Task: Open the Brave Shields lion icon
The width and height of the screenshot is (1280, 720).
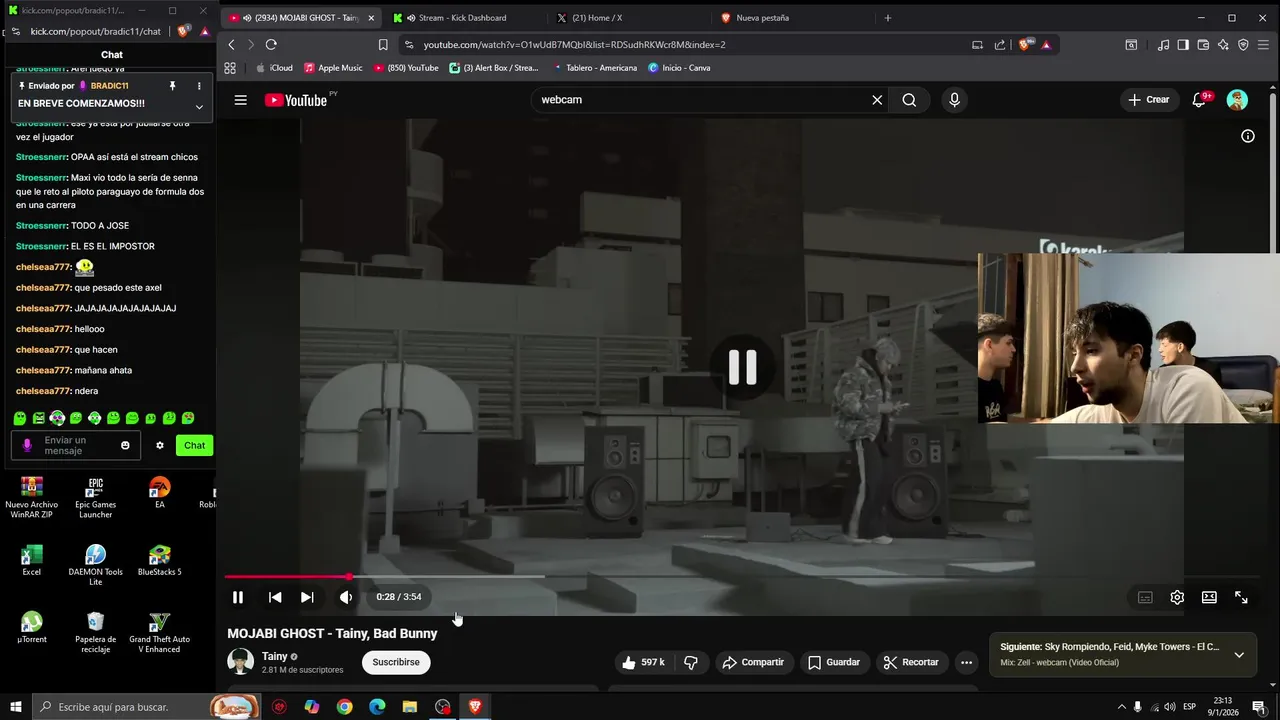Action: pos(1025,45)
